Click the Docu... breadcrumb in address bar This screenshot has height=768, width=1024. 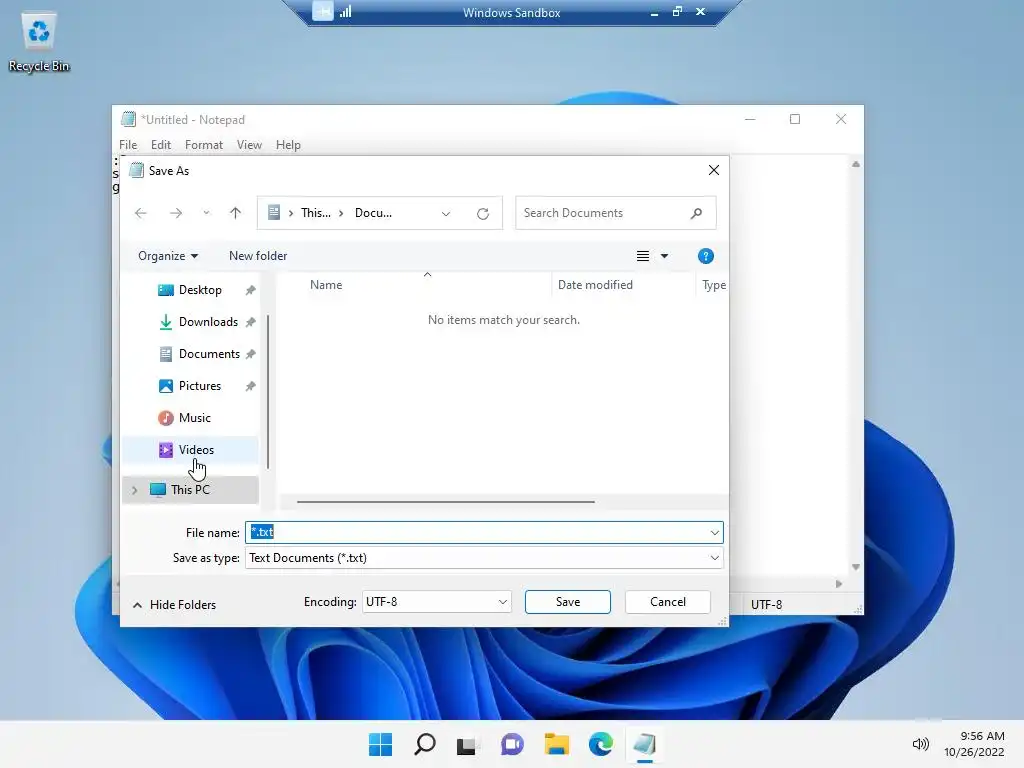click(x=373, y=213)
